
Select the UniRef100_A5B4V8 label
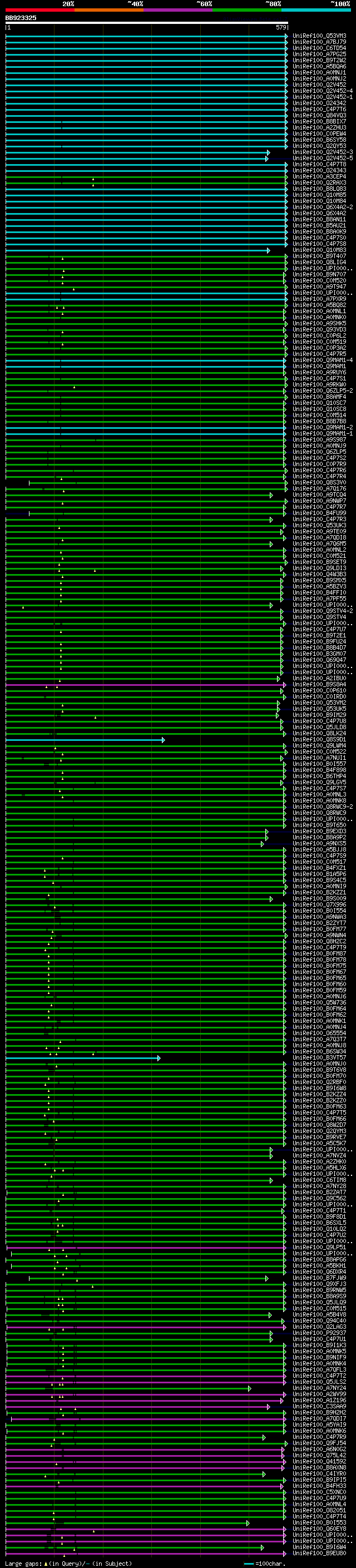[x=319, y=1315]
